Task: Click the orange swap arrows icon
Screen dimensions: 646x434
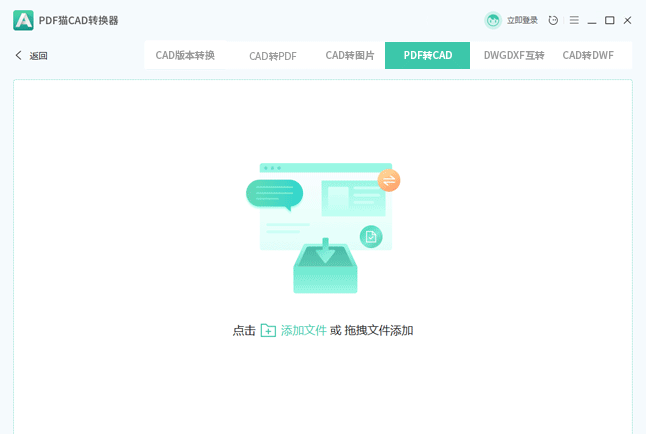Action: click(x=389, y=180)
